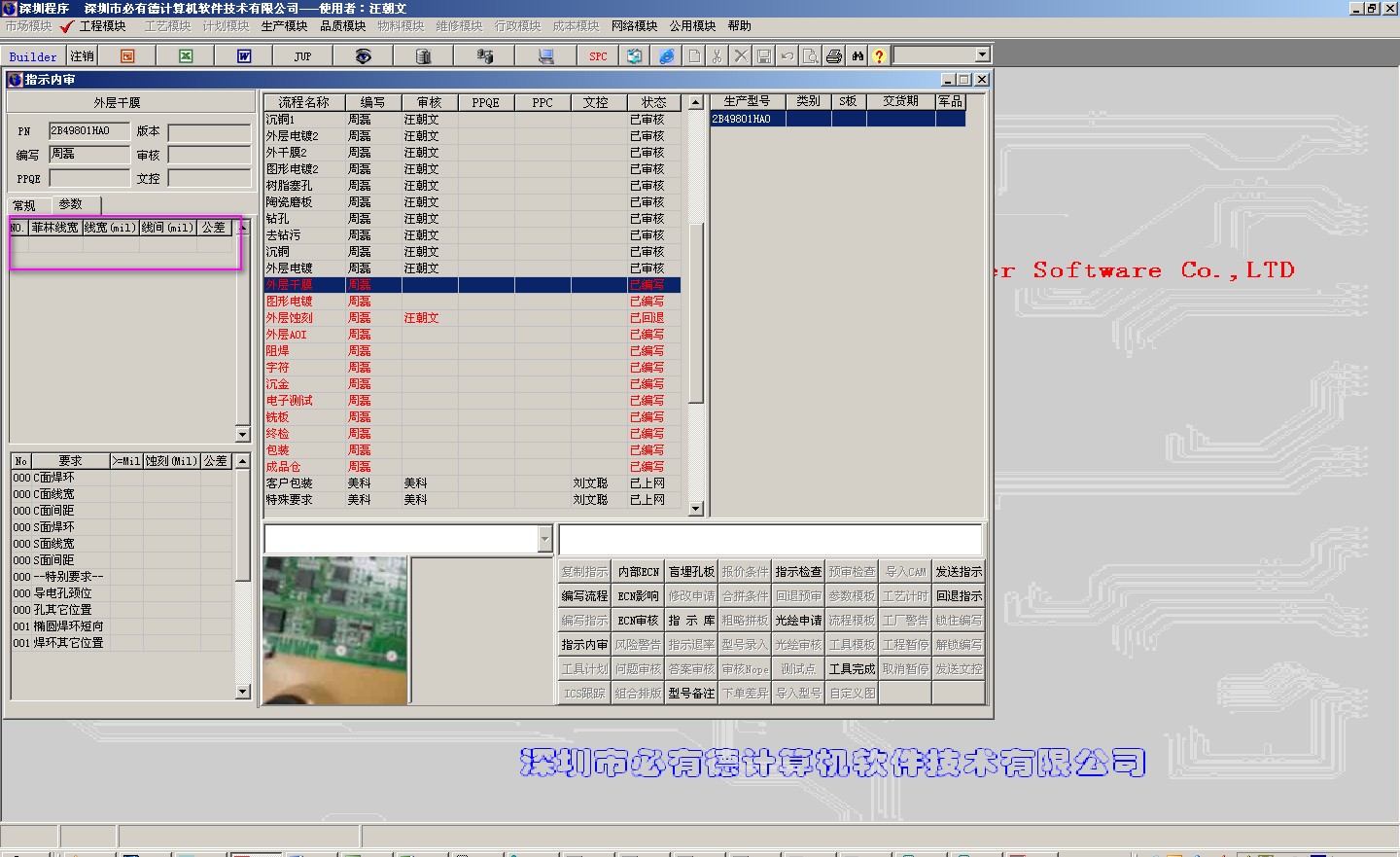Open the 帮助 menu
Image resolution: width=1400 pixels, height=857 pixels.
pyautogui.click(x=739, y=26)
